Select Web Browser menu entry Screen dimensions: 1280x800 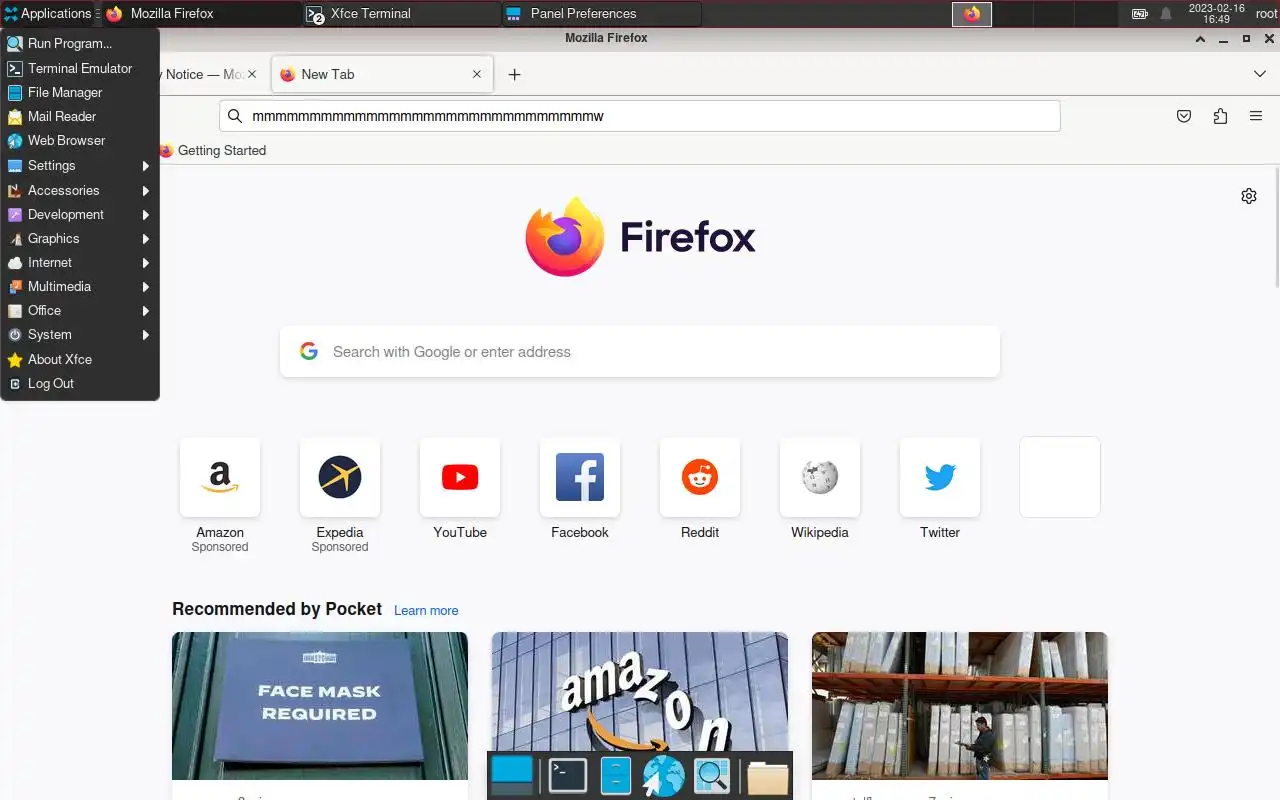point(80,140)
